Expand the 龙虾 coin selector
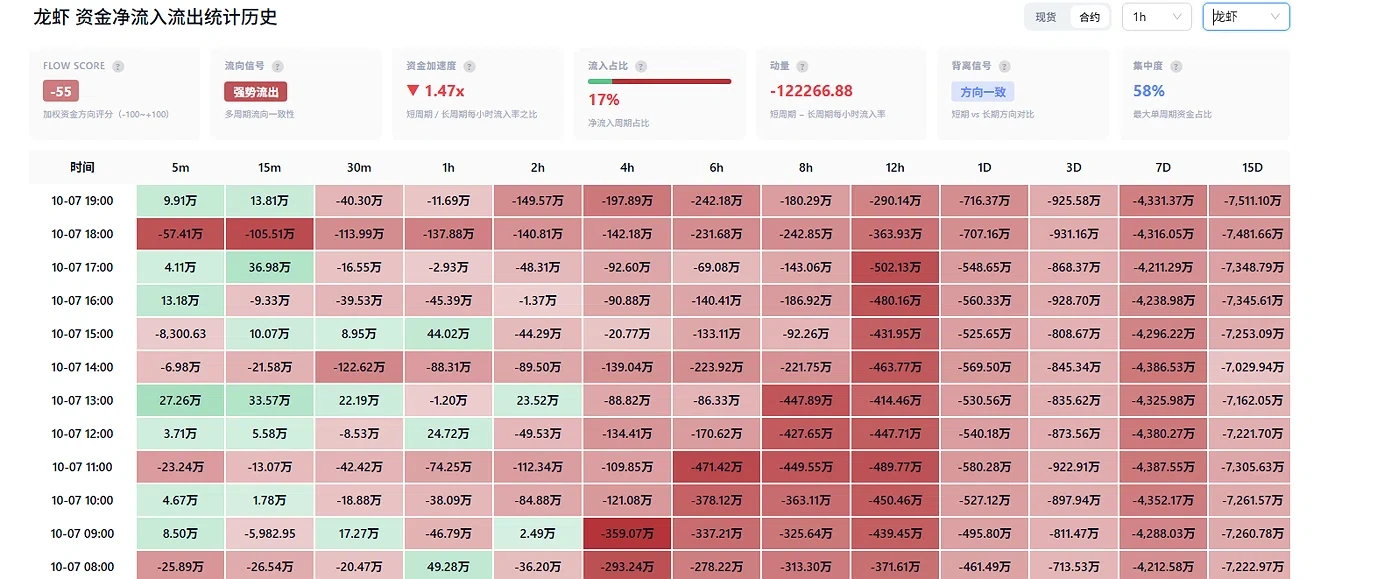This screenshot has height=579, width=1377. (1246, 17)
